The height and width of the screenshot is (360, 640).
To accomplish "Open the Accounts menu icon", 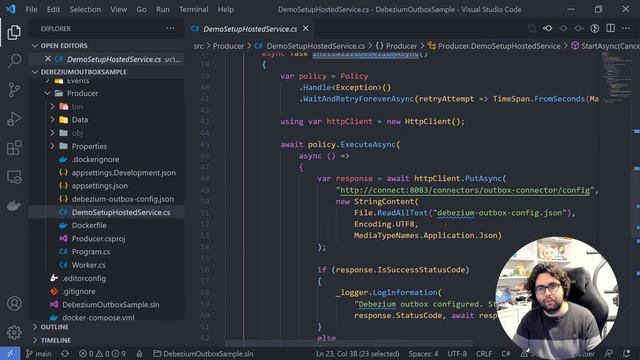I will pos(14,304).
